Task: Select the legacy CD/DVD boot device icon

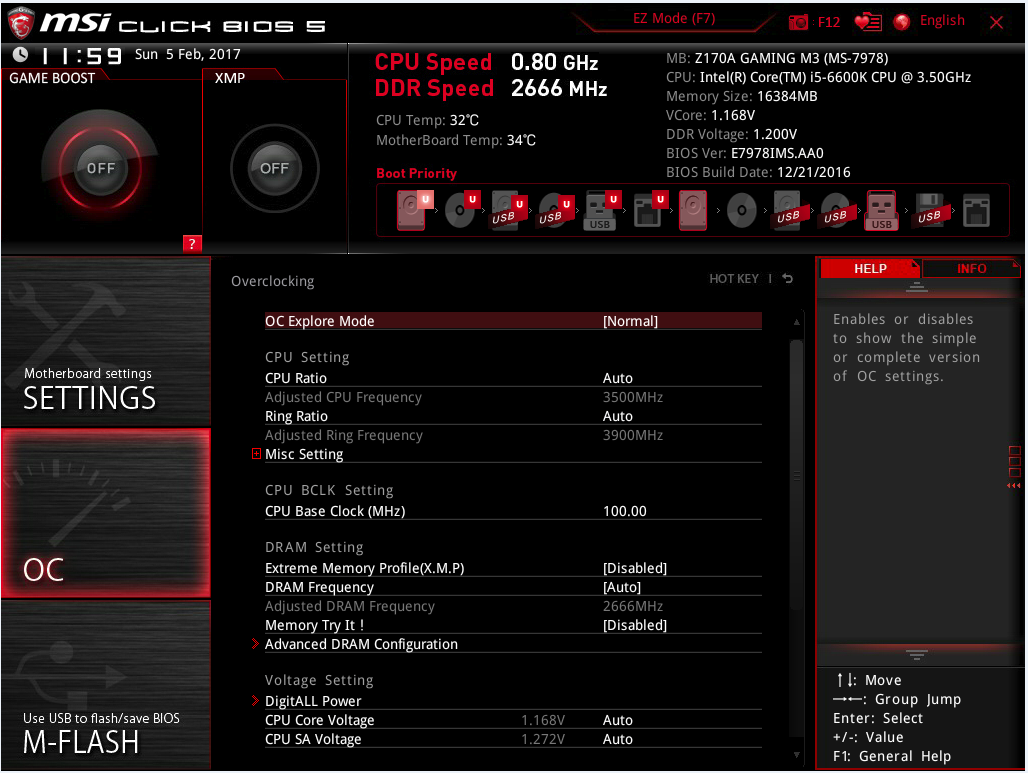Action: tap(741, 210)
